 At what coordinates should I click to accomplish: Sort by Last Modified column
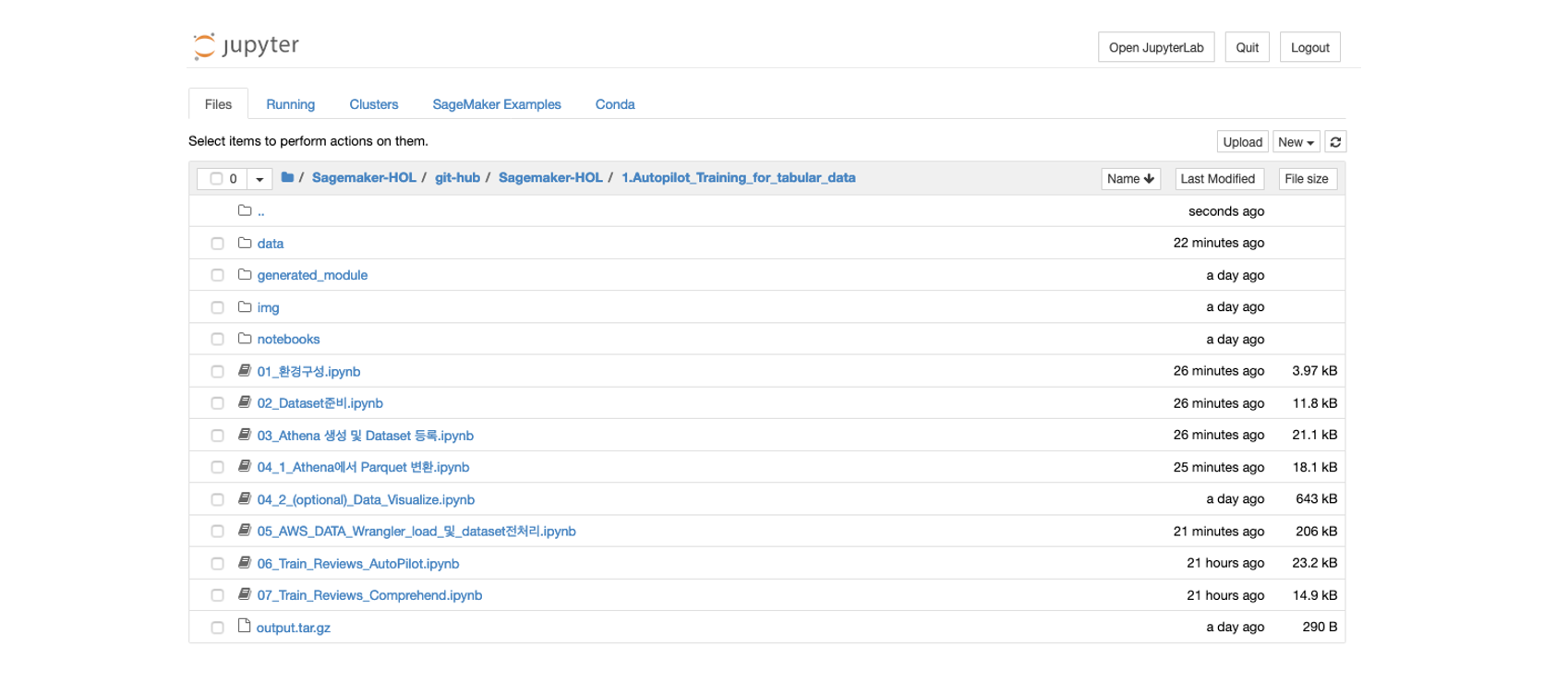pos(1218,179)
